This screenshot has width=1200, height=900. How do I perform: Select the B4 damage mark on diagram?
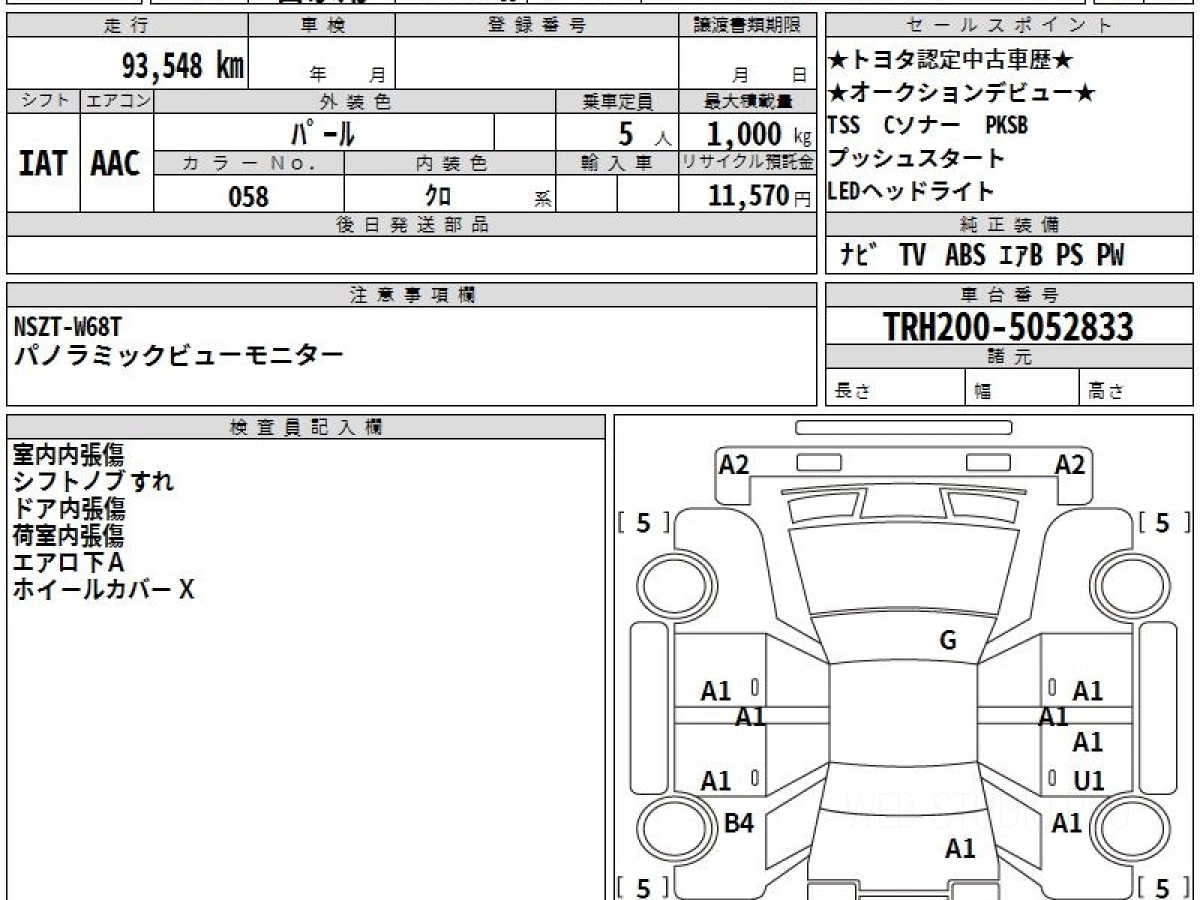tap(738, 823)
